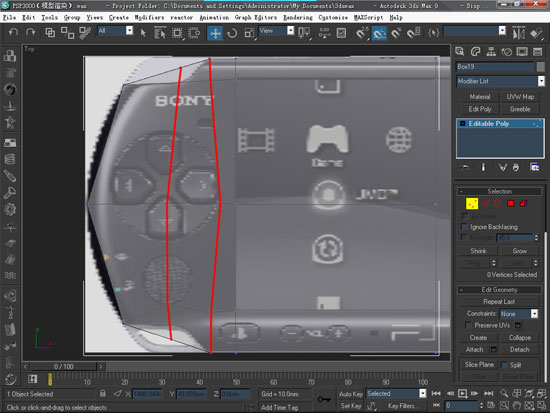Open the MAXScript menu

[368, 18]
